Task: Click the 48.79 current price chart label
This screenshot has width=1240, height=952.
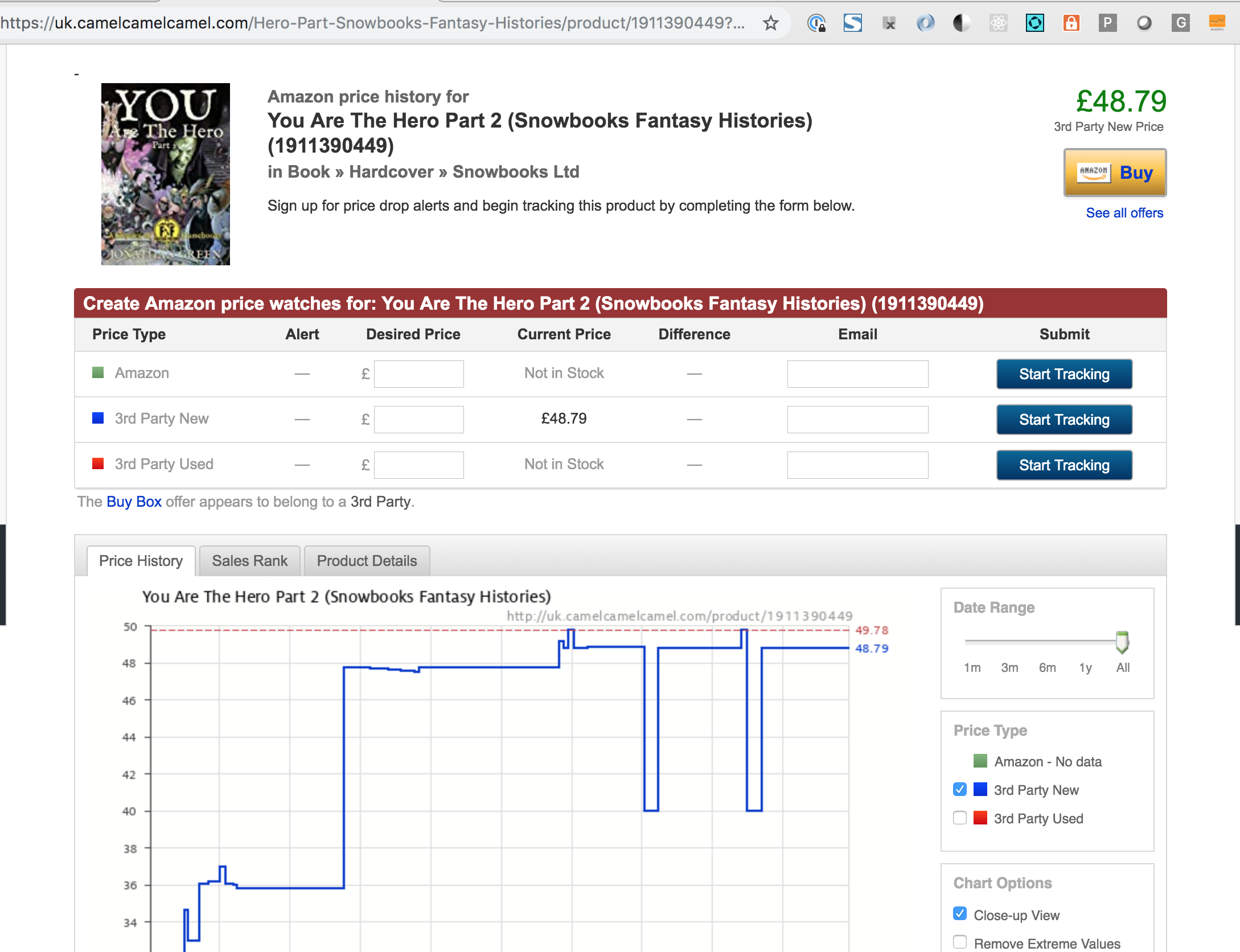Action: [872, 649]
